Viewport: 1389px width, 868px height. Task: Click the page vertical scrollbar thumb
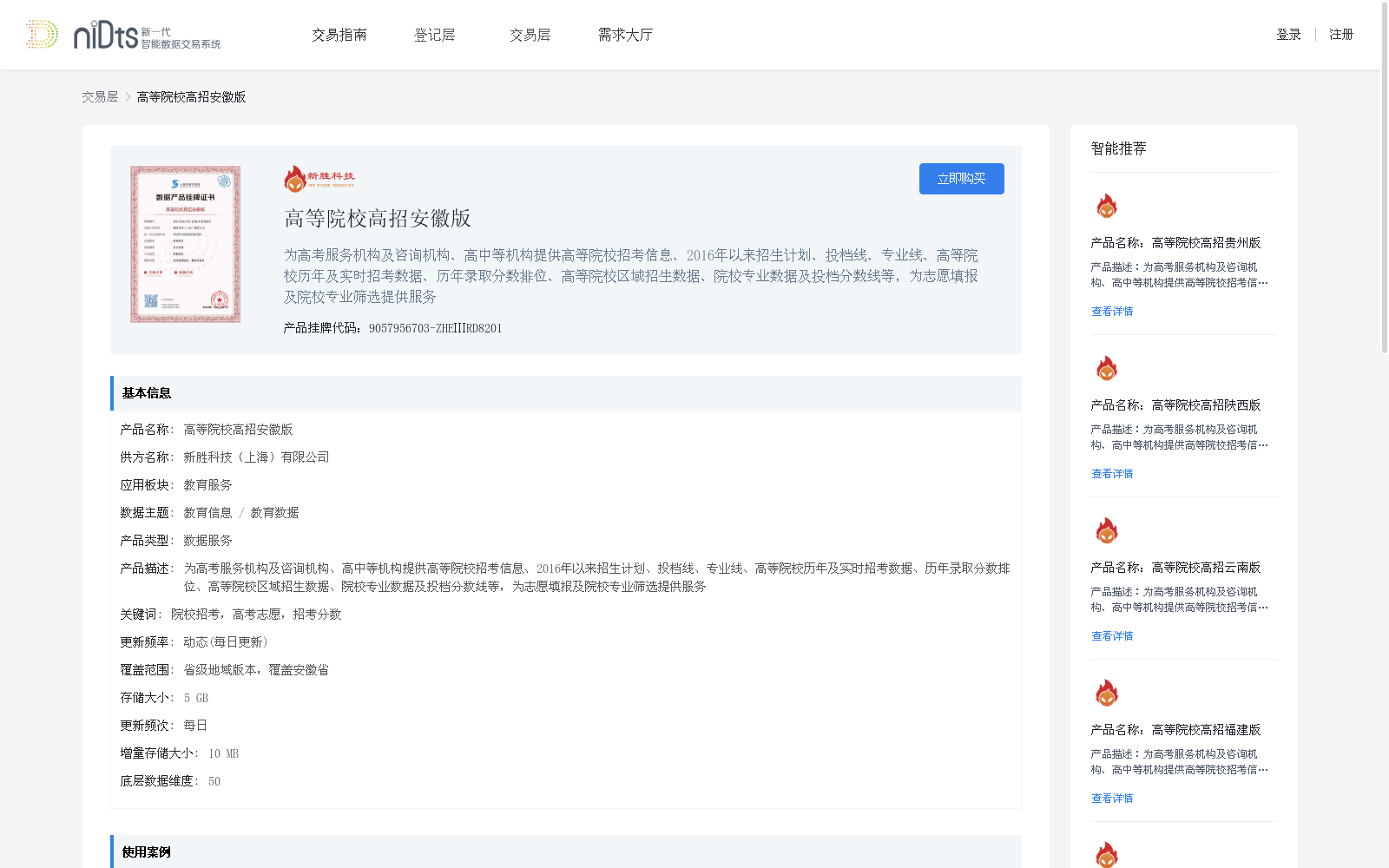[1385, 178]
